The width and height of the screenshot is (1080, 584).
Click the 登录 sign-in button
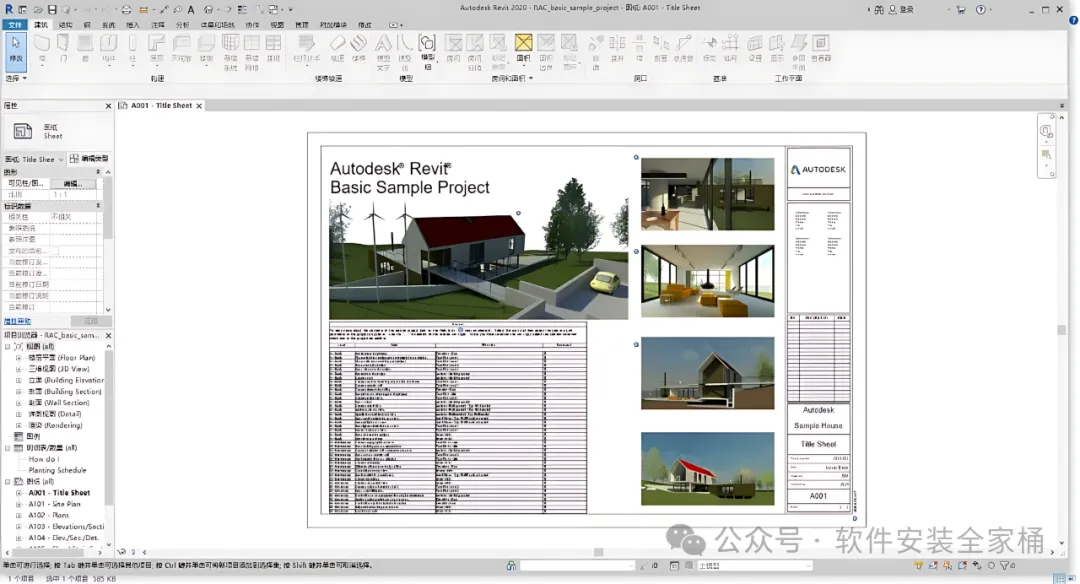tap(901, 10)
